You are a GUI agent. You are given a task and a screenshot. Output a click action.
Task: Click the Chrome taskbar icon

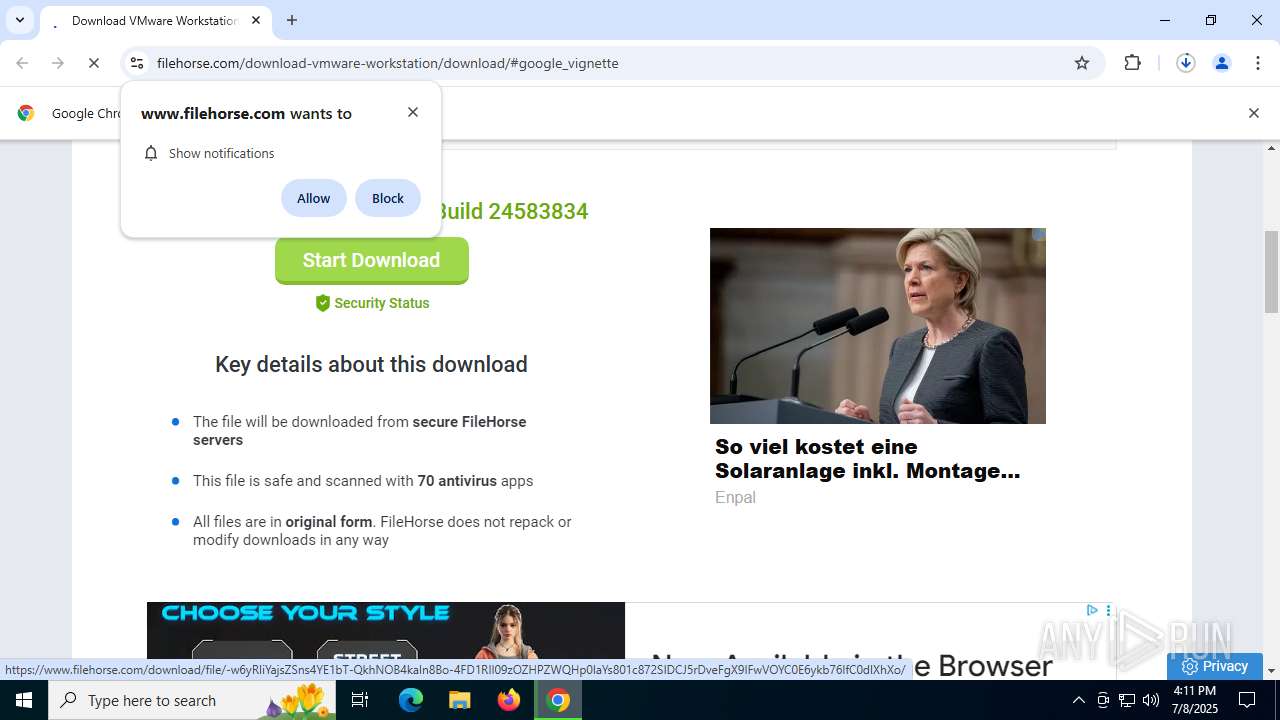(558, 700)
